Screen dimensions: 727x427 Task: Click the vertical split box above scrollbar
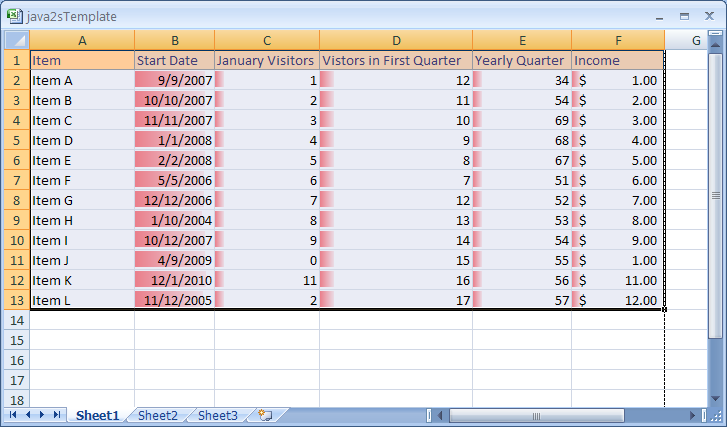(715, 34)
